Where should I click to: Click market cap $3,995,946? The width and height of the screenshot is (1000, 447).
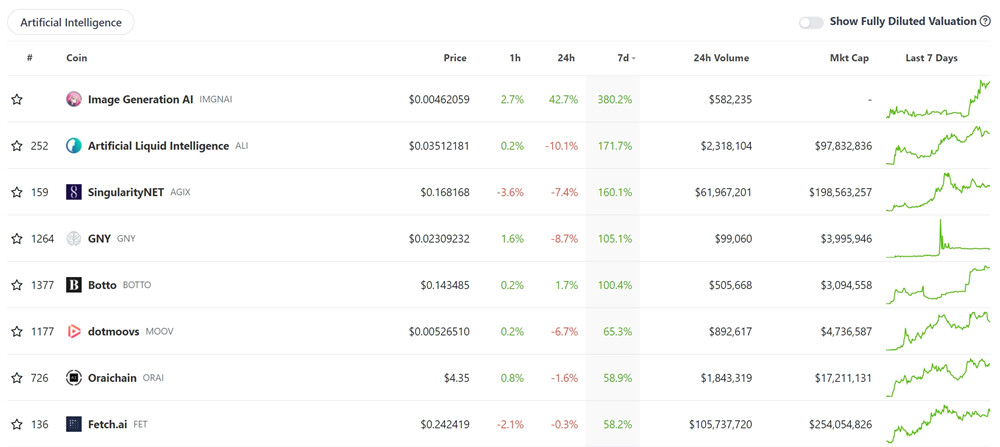click(x=846, y=238)
